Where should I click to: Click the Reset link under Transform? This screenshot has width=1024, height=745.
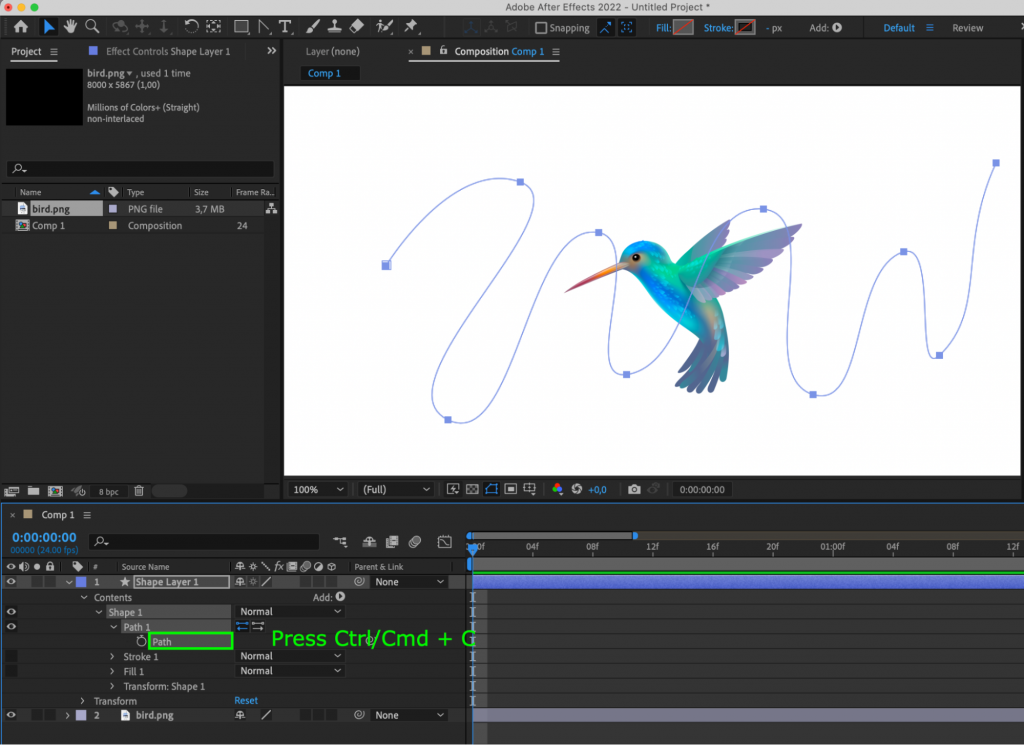point(245,700)
